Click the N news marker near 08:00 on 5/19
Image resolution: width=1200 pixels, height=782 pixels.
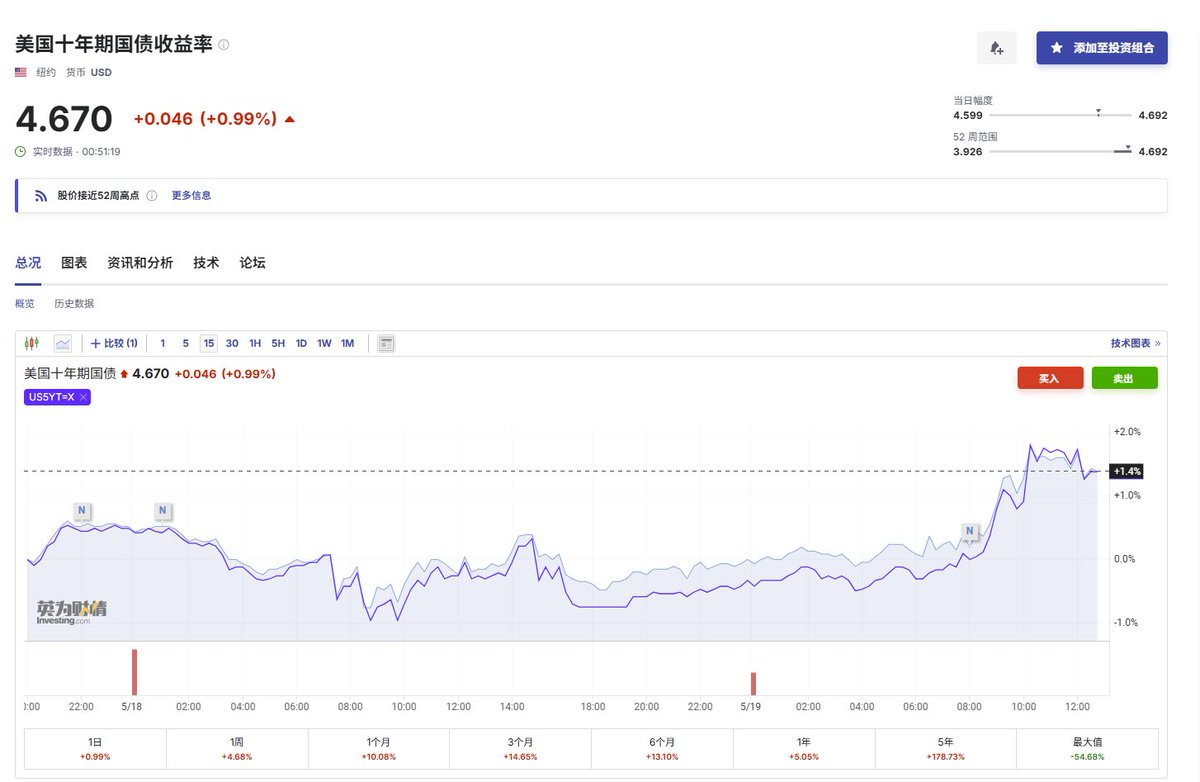click(969, 531)
